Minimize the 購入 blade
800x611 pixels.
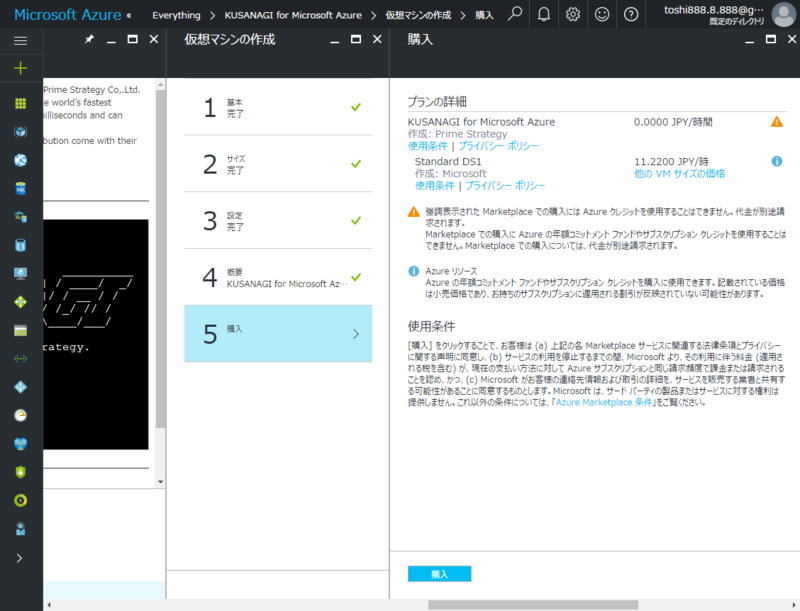[x=749, y=40]
